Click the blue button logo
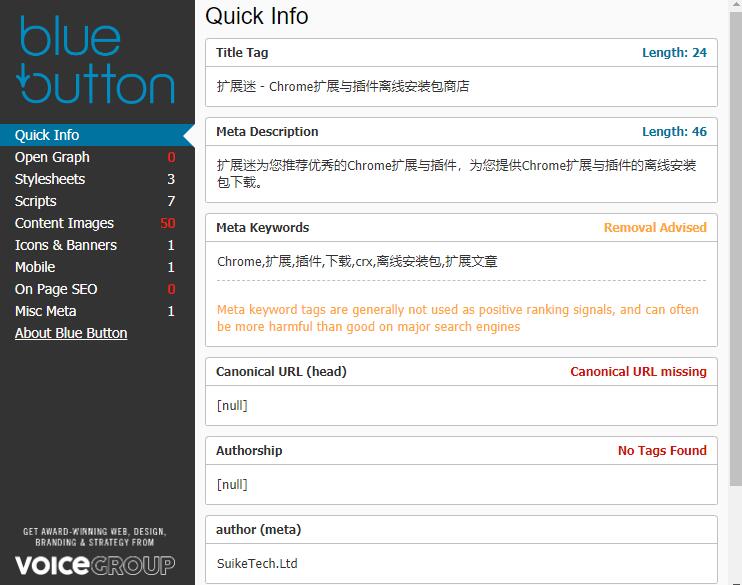 [x=97, y=60]
